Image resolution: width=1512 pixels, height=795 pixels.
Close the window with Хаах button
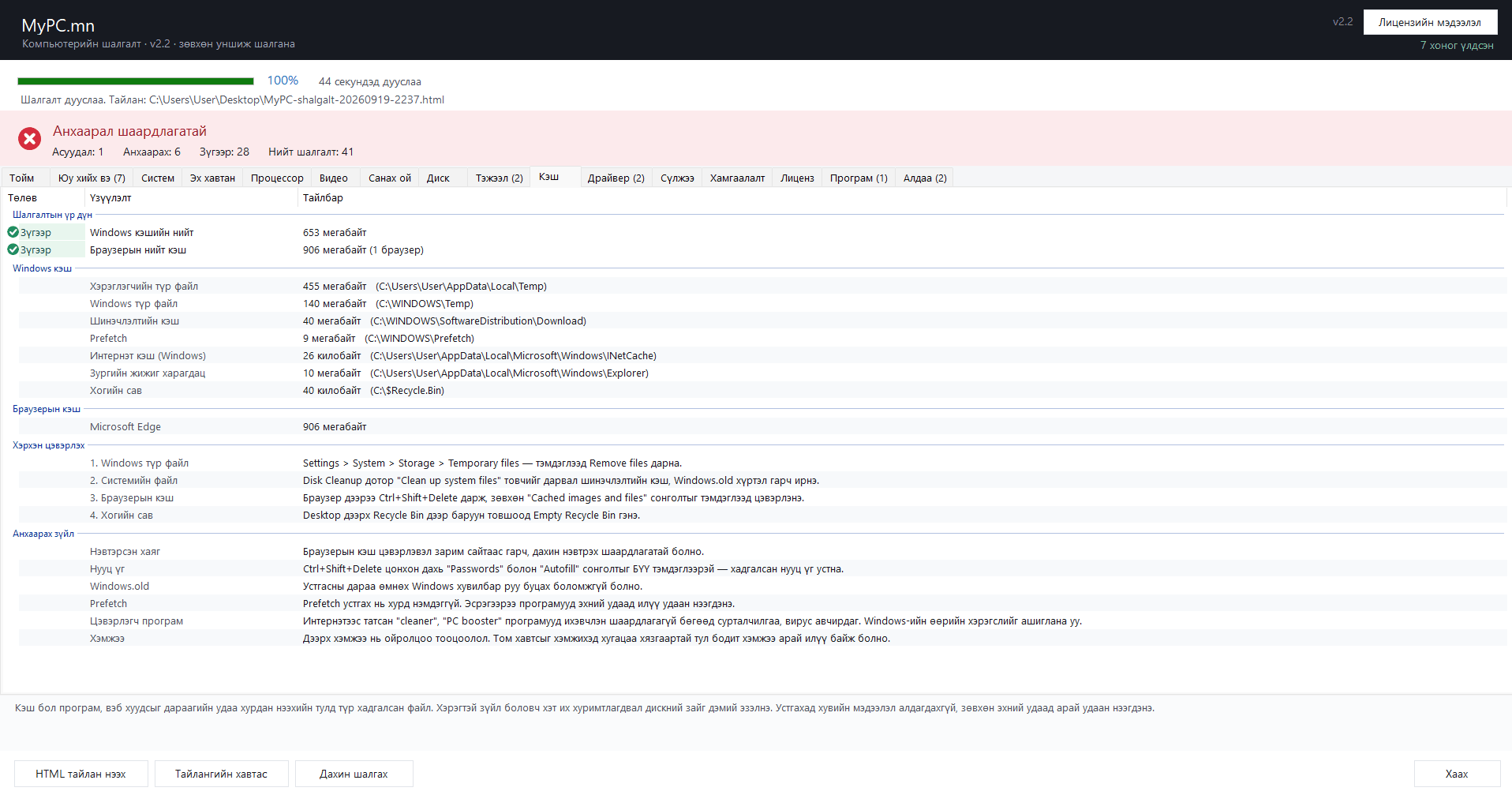tap(1457, 774)
